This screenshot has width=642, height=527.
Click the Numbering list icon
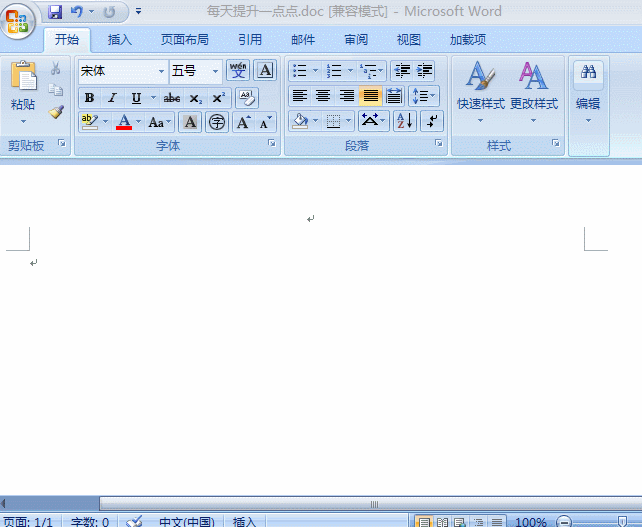click(335, 70)
